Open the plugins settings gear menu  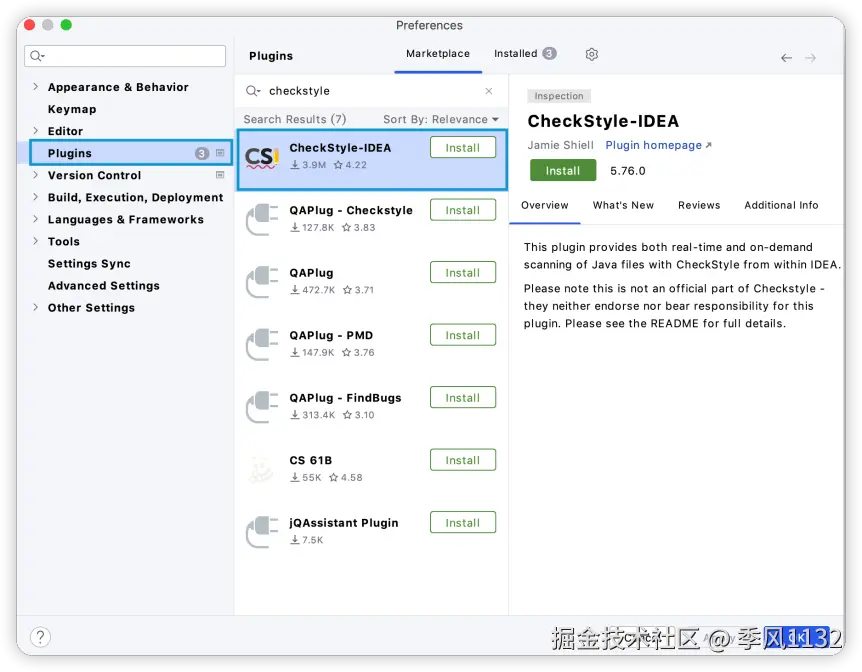coord(592,54)
